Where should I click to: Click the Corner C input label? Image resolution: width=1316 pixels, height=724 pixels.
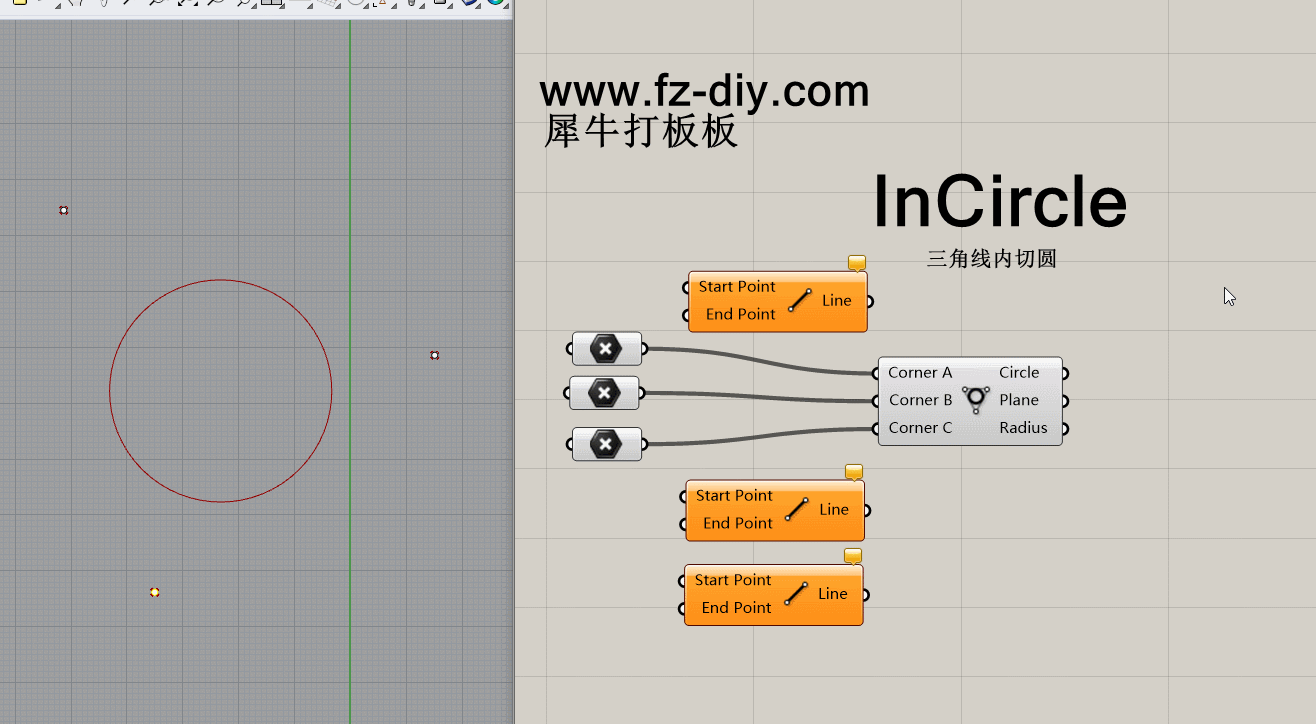point(920,428)
